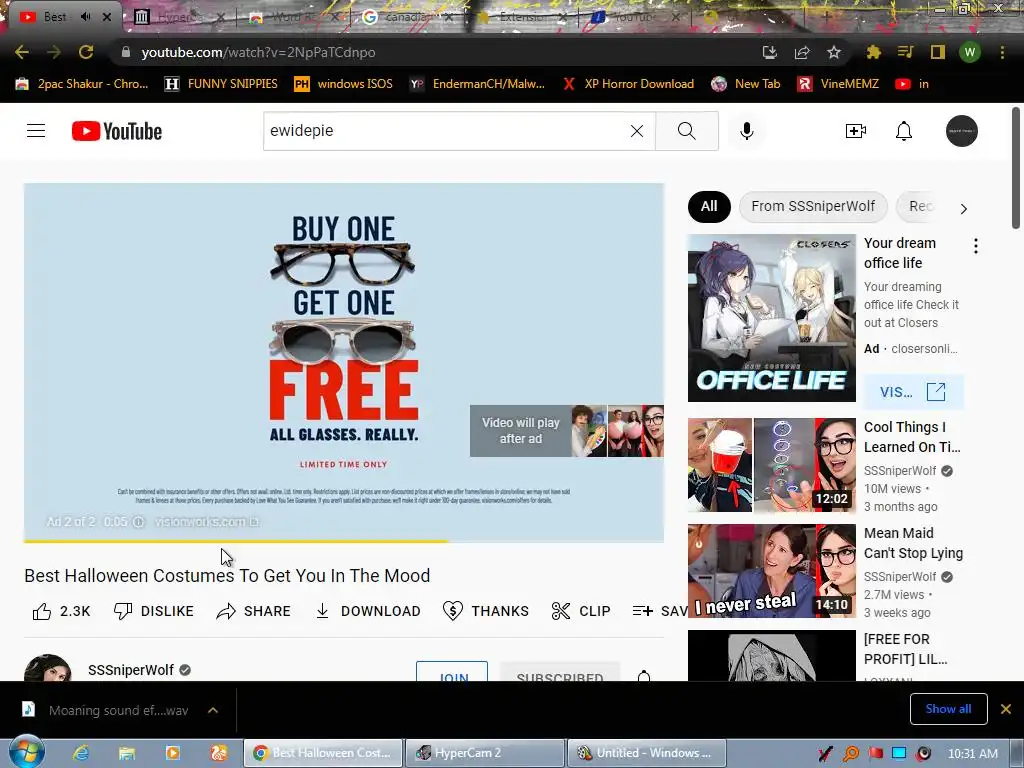Click Show all downloads button
1024x768 pixels.
(948, 709)
